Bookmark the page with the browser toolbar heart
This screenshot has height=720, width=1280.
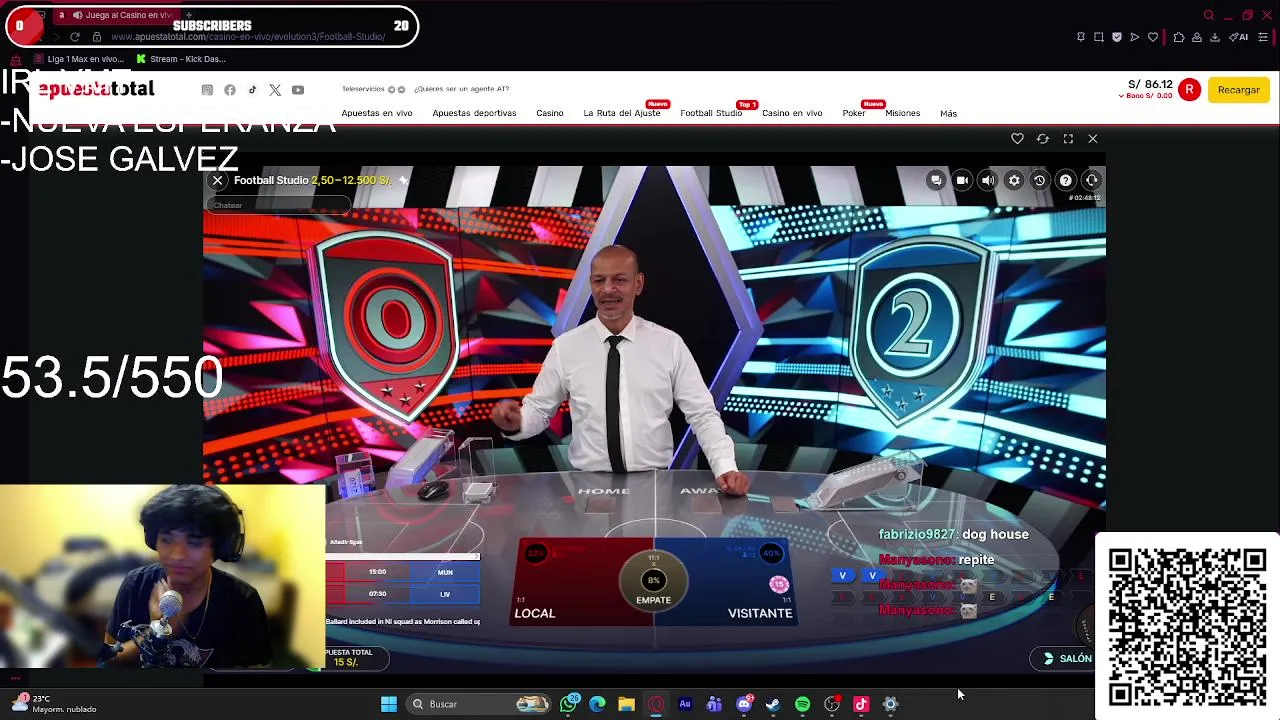point(1153,37)
